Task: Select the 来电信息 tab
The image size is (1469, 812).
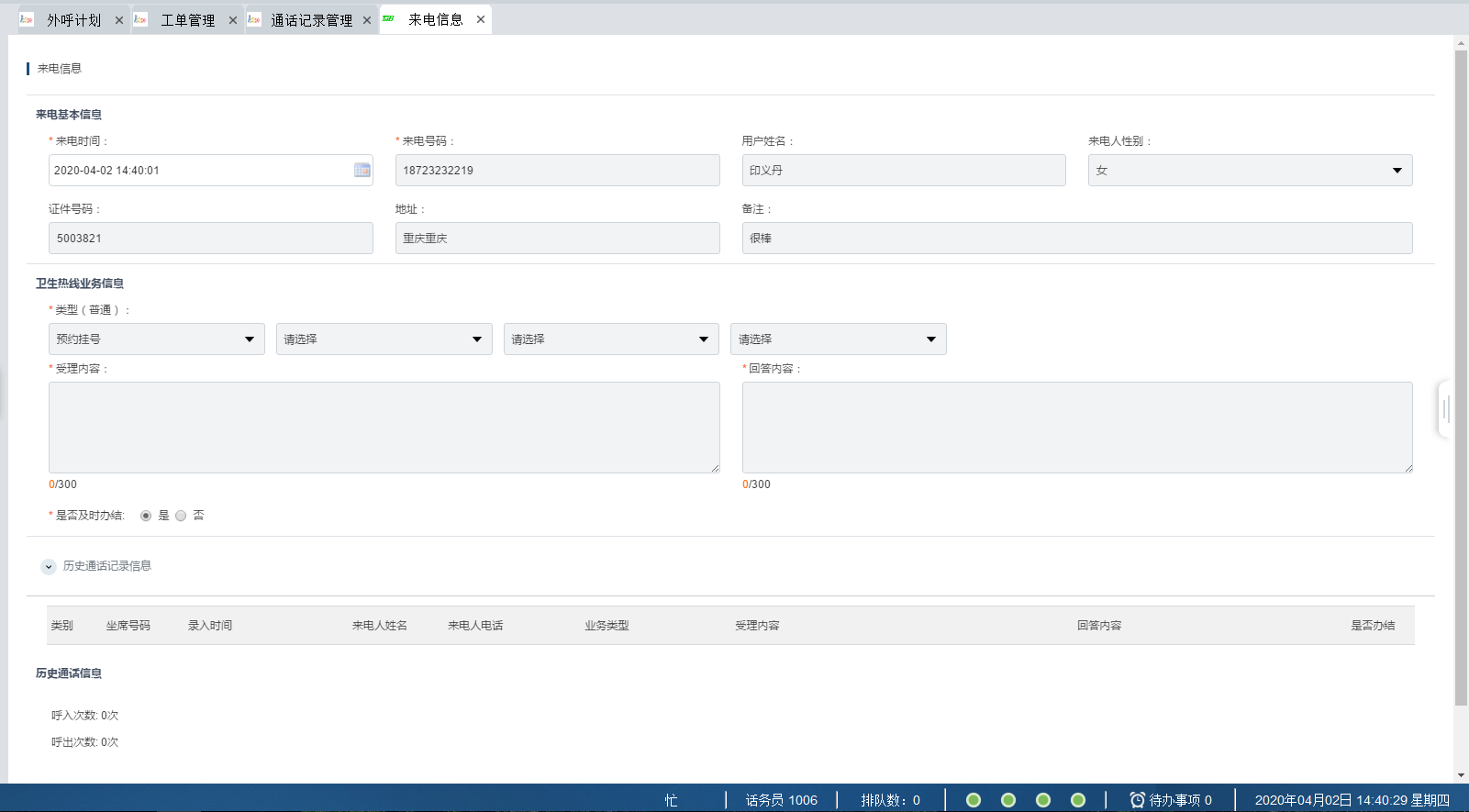Action: pyautogui.click(x=436, y=19)
